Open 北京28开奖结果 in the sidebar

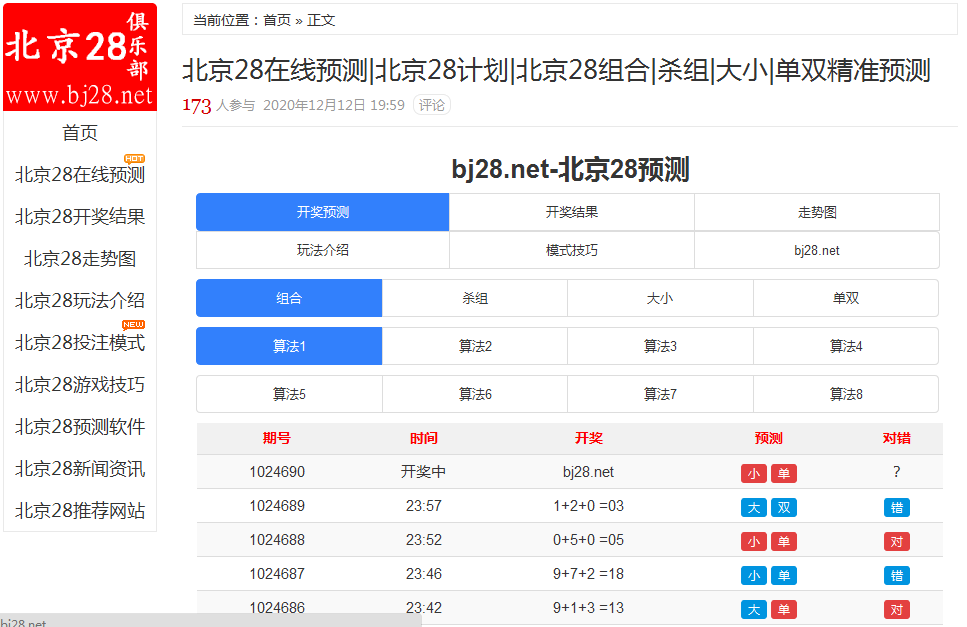[x=80, y=217]
